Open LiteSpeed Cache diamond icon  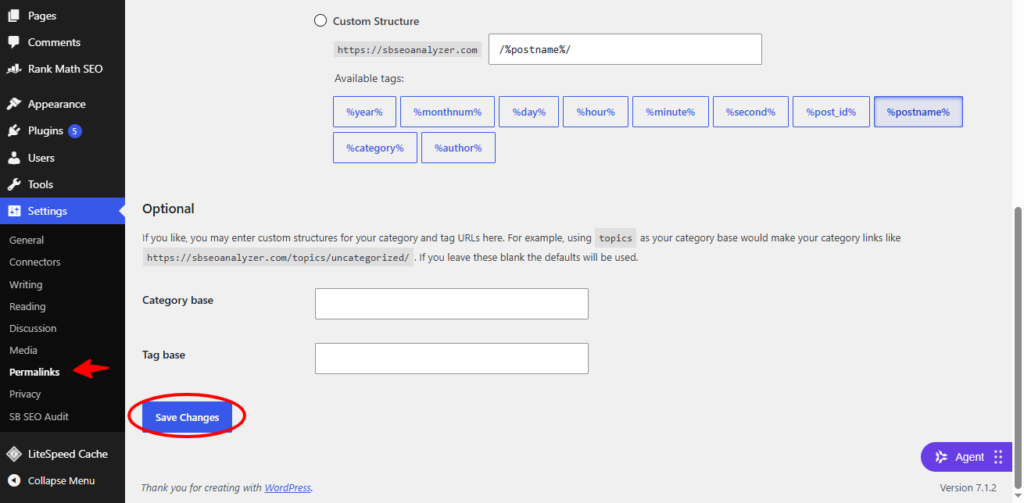(x=14, y=454)
